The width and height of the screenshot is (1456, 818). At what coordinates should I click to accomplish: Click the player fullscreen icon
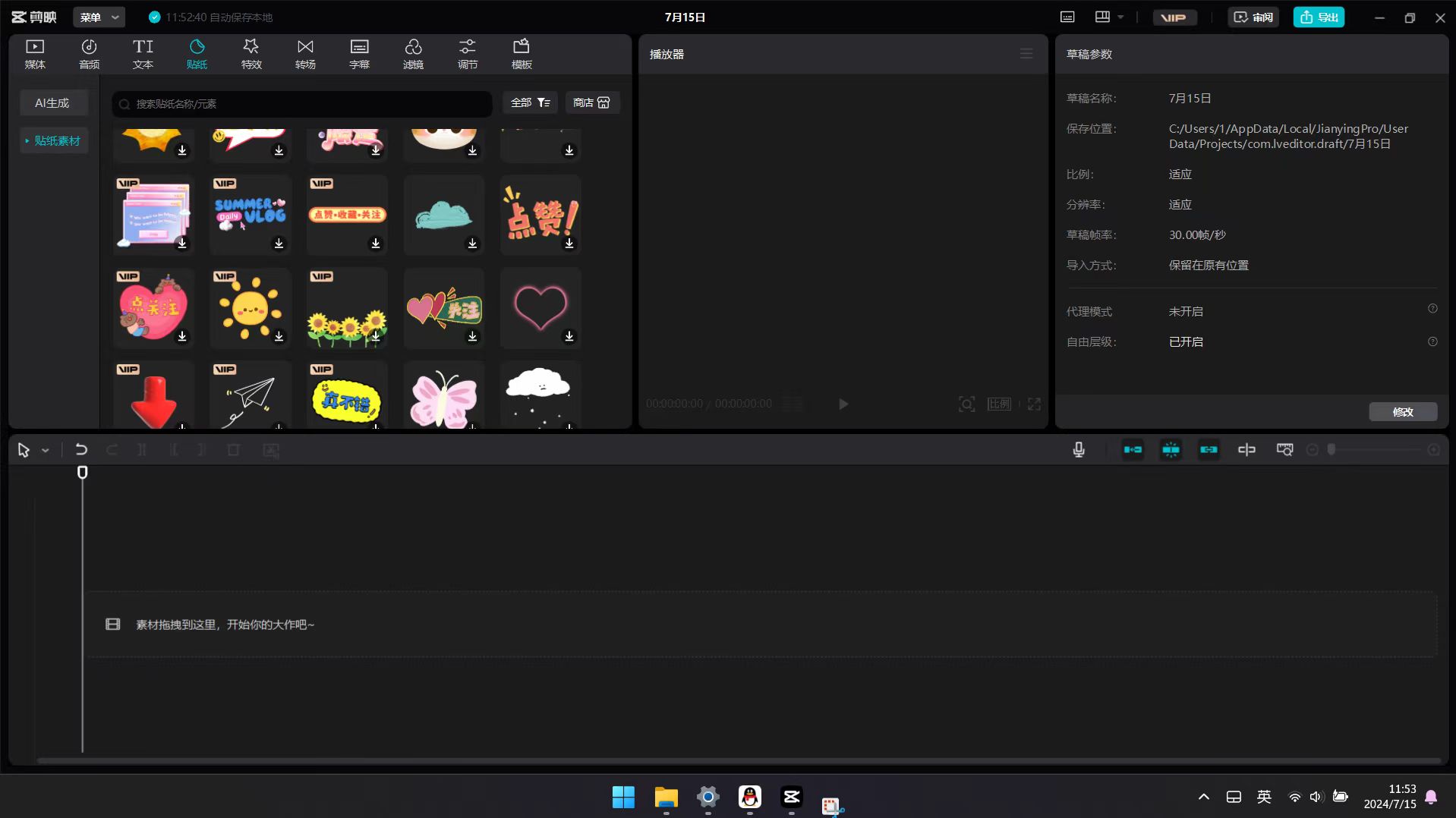[1034, 404]
